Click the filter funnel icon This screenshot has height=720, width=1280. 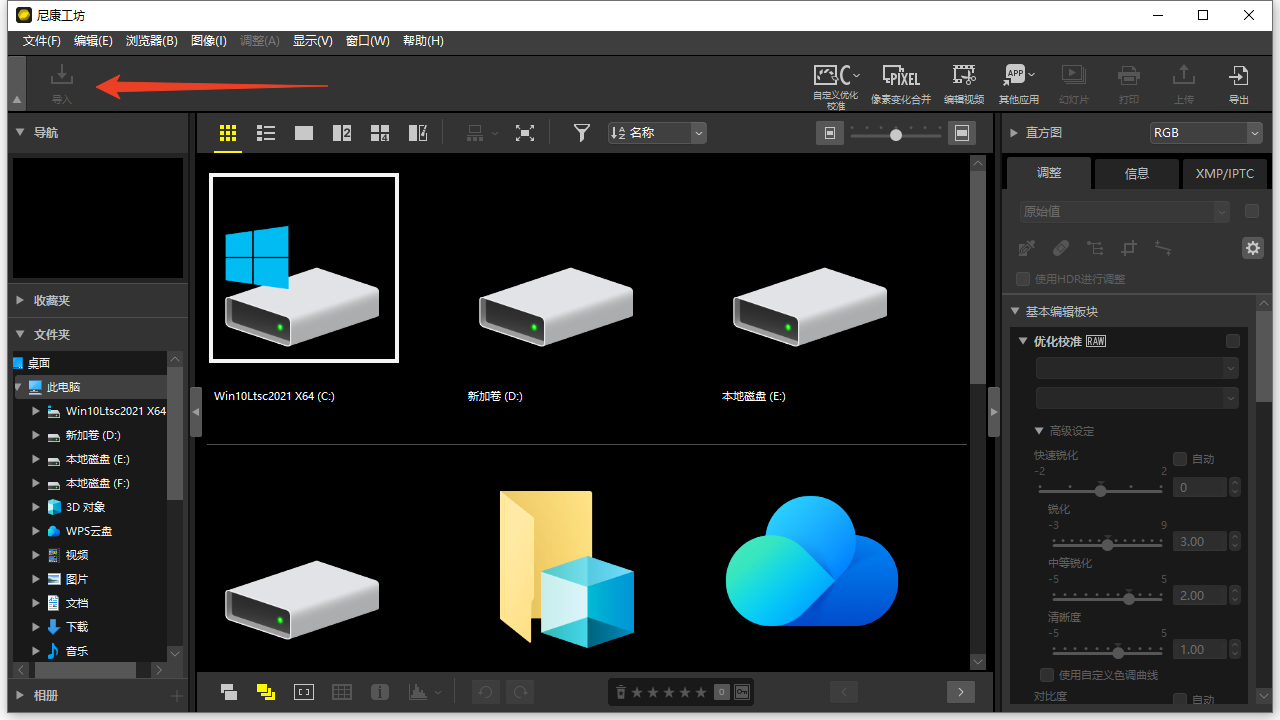pos(581,133)
